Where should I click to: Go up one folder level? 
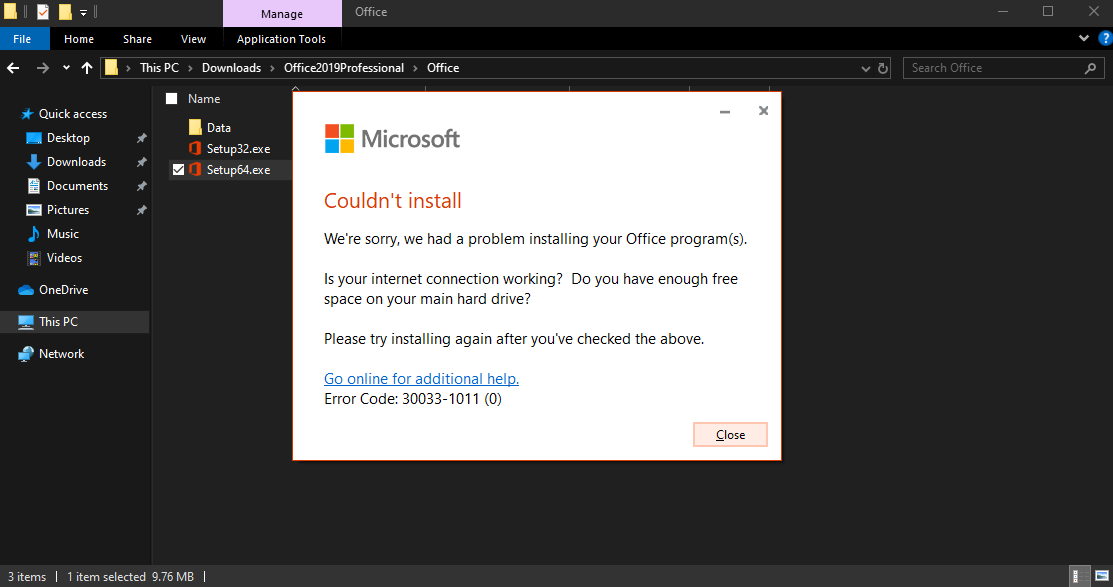click(x=87, y=68)
